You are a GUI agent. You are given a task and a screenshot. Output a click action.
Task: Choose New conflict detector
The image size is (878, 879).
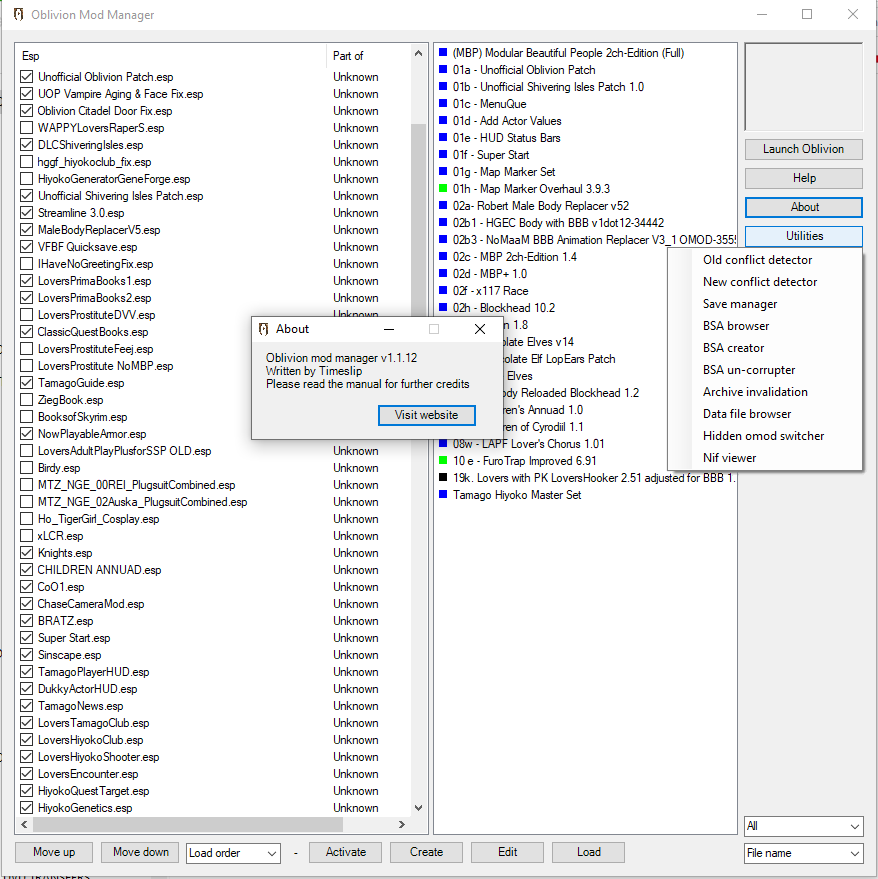[x=760, y=281]
